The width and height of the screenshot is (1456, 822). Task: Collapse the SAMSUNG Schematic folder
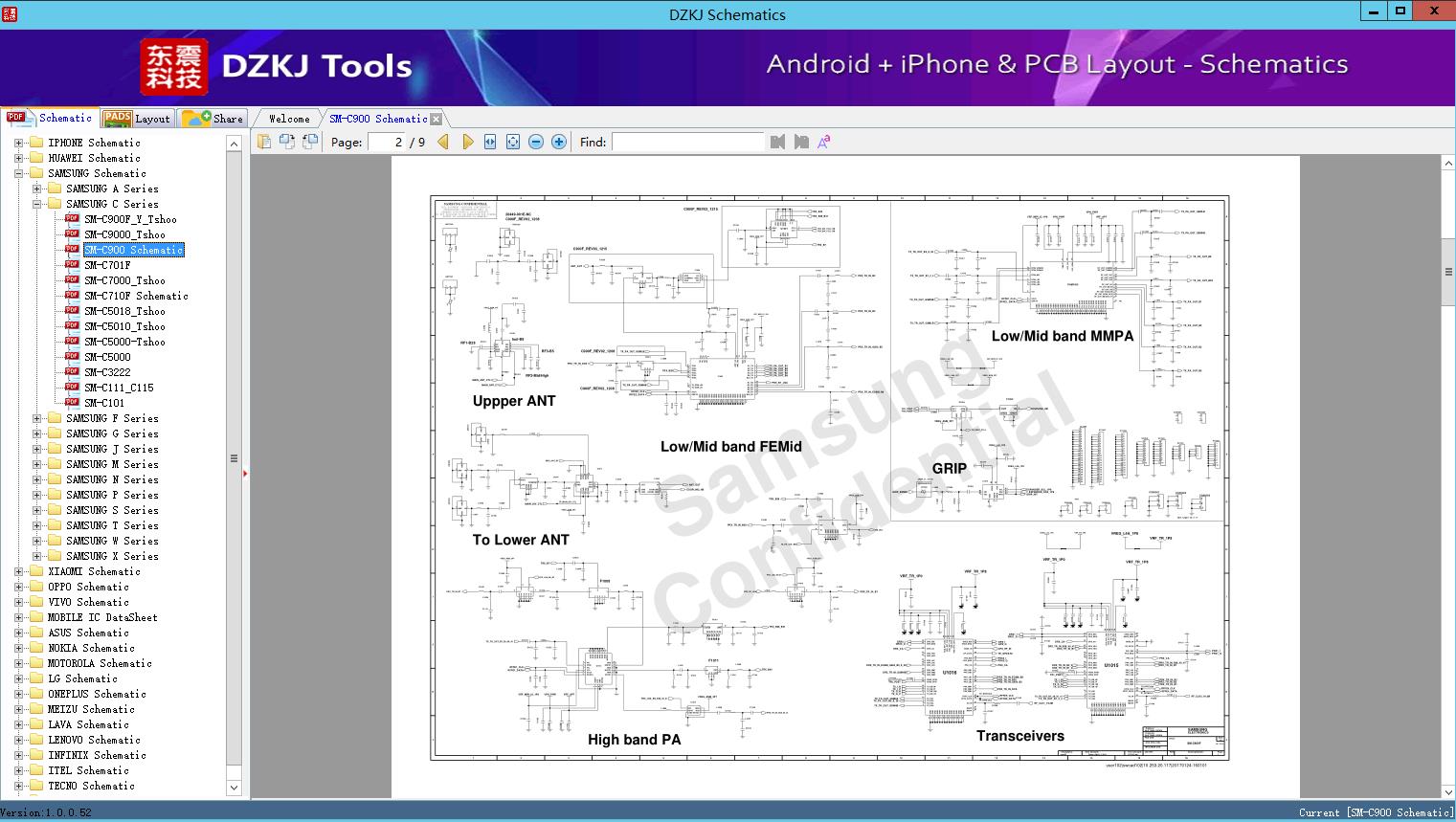pos(18,173)
